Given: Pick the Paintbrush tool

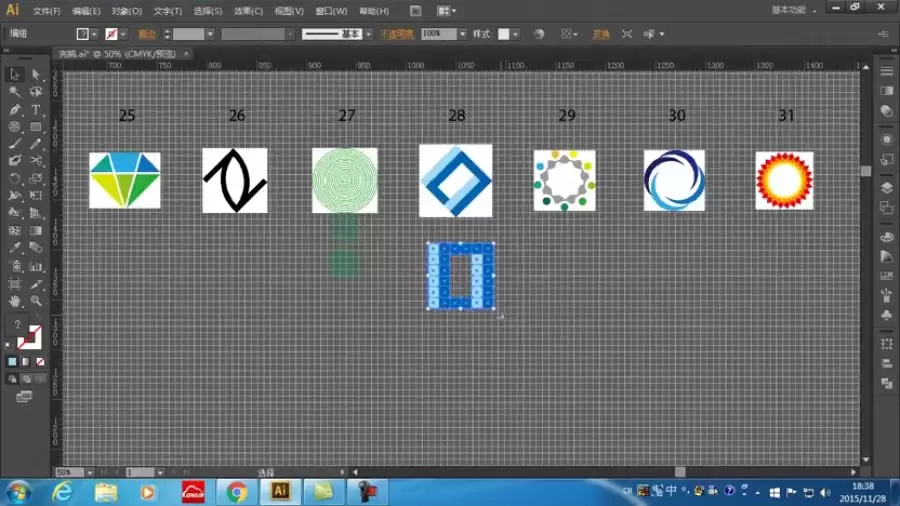Looking at the screenshot, I should coord(14,144).
